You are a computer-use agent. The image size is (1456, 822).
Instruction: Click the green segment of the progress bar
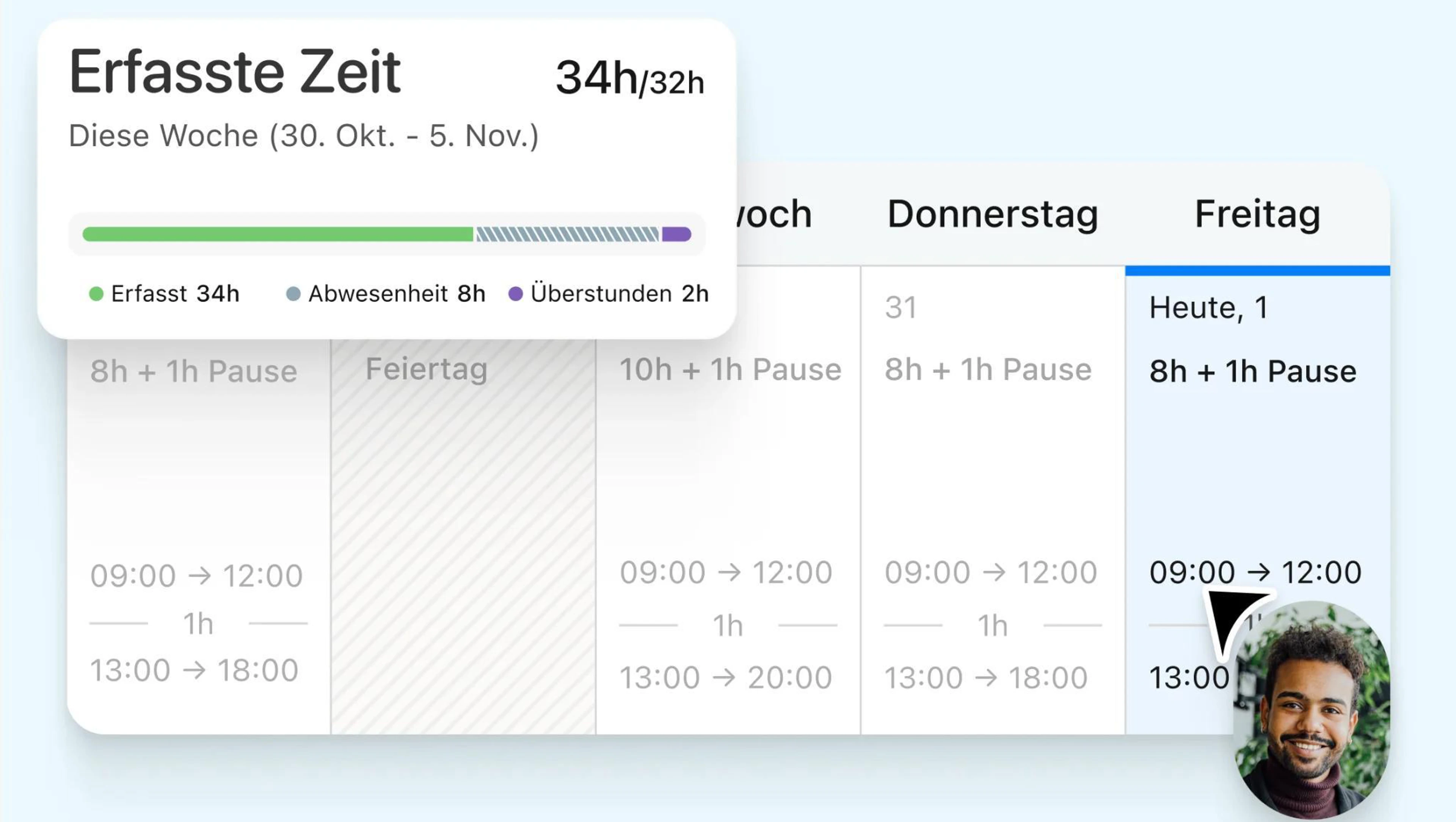point(277,234)
